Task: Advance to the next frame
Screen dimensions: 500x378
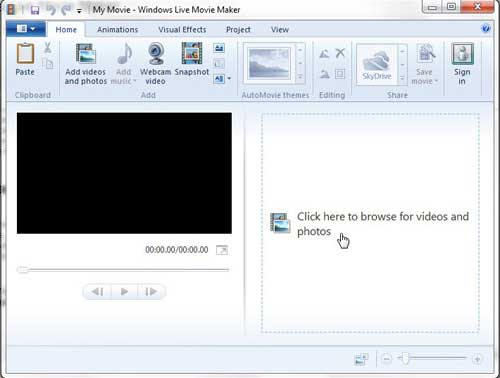Action: pos(151,292)
